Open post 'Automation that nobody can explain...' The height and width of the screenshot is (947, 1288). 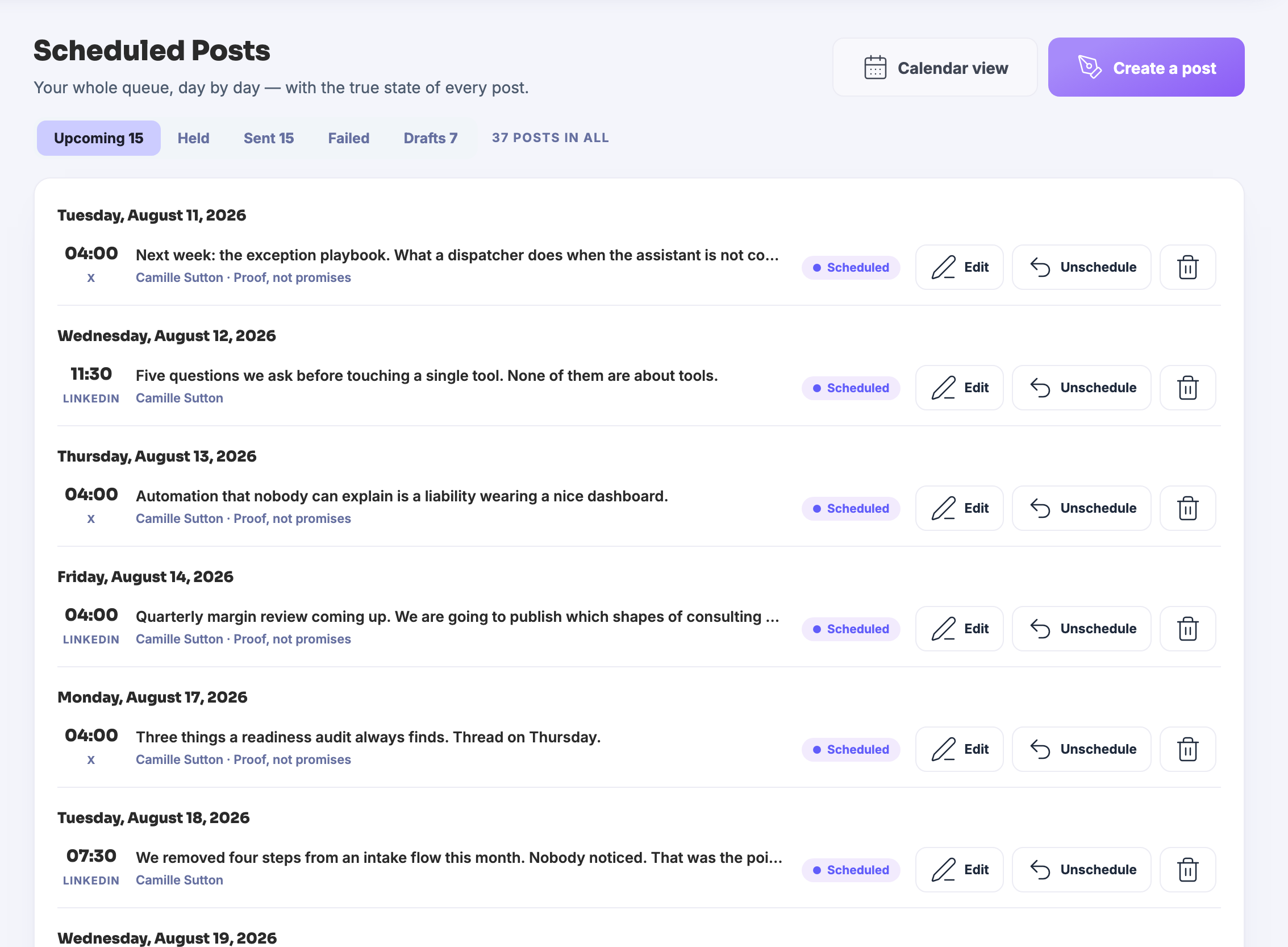point(402,496)
